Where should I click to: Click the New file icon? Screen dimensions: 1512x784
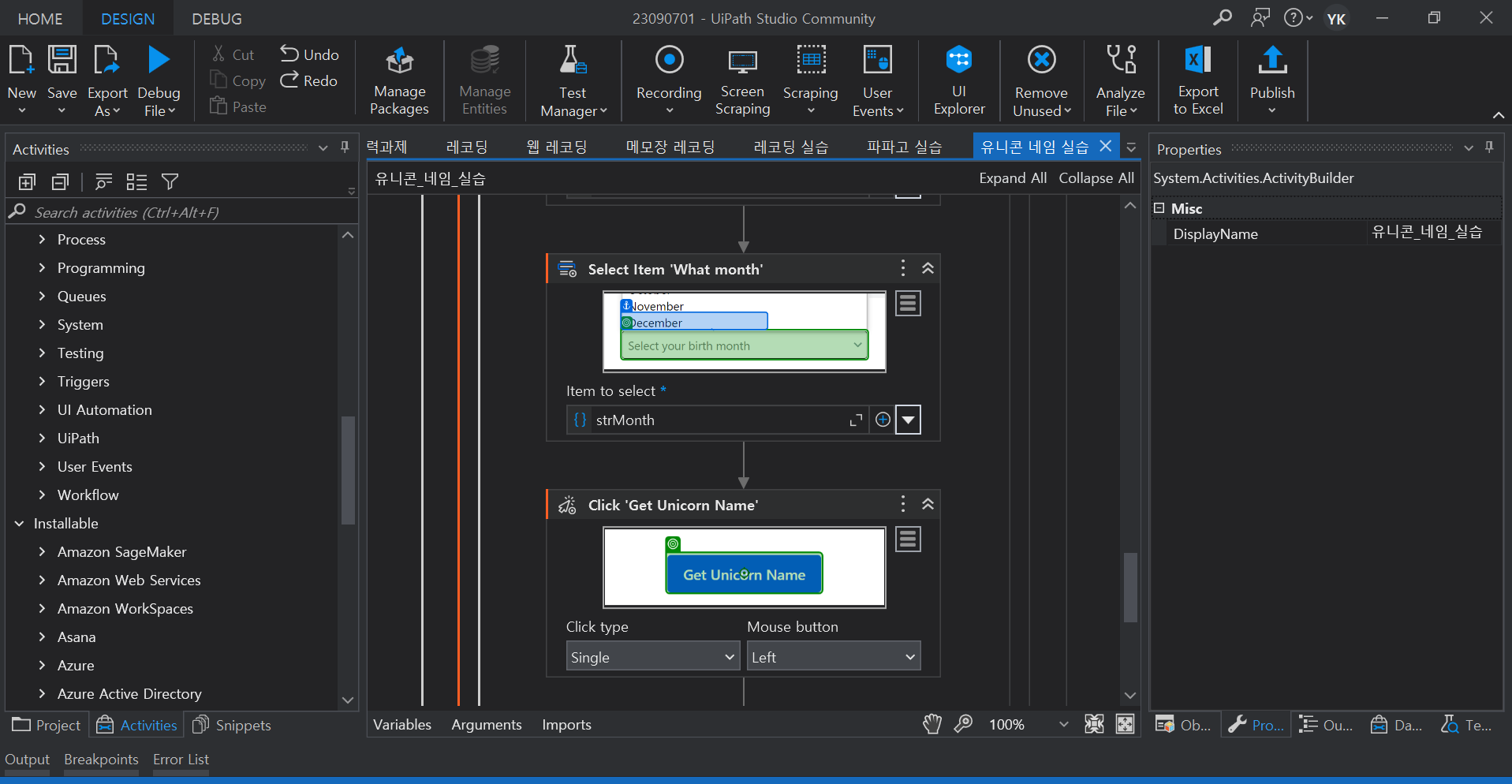tap(21, 61)
